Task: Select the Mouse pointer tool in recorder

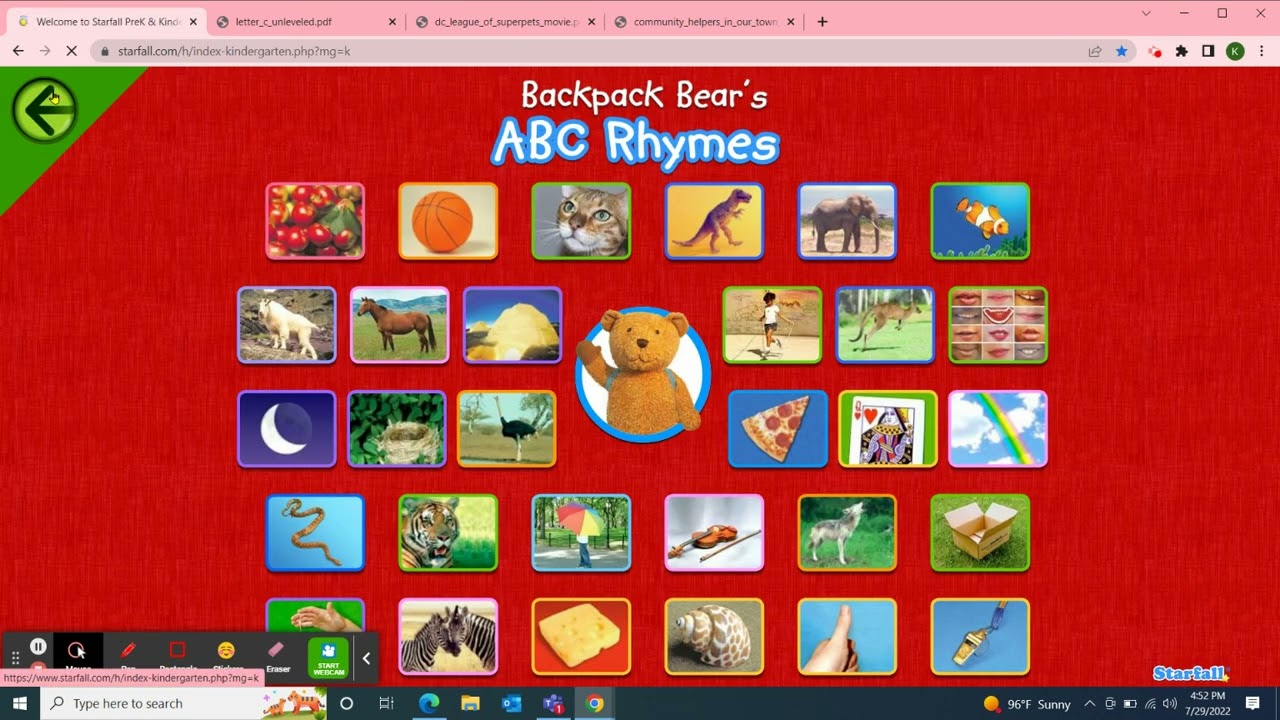Action: [78, 654]
